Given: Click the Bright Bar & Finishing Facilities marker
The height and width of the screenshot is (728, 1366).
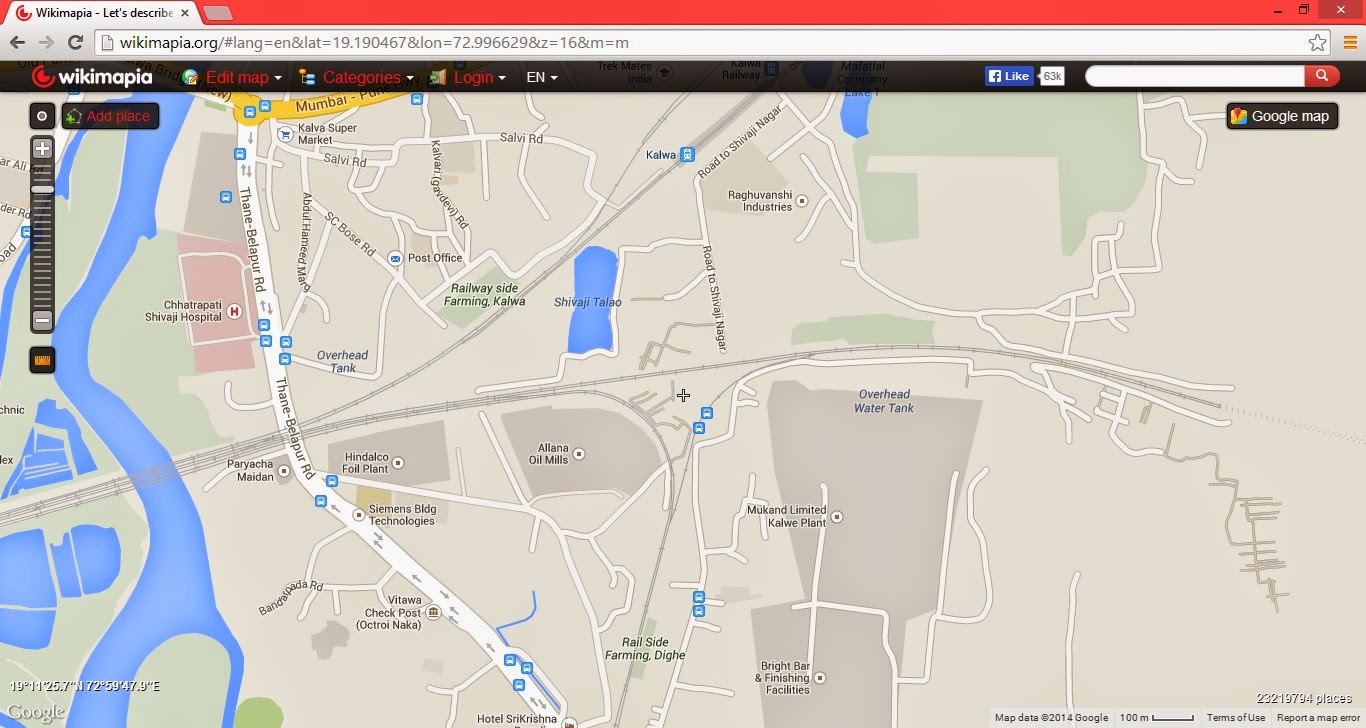Looking at the screenshot, I should pyautogui.click(x=820, y=678).
